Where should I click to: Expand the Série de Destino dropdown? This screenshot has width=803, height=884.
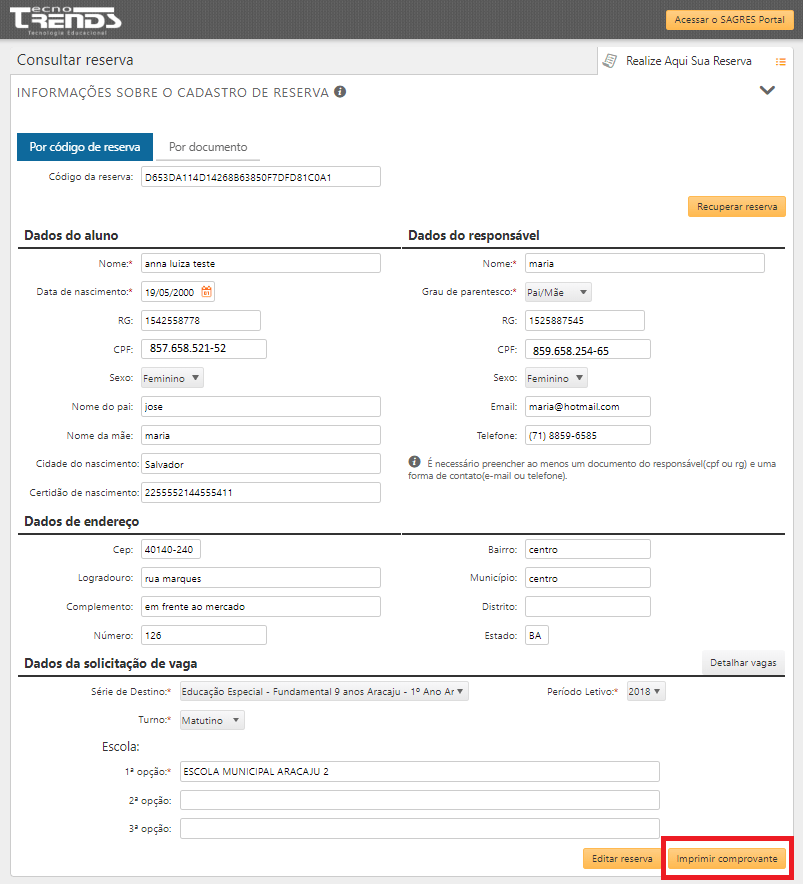coord(324,691)
